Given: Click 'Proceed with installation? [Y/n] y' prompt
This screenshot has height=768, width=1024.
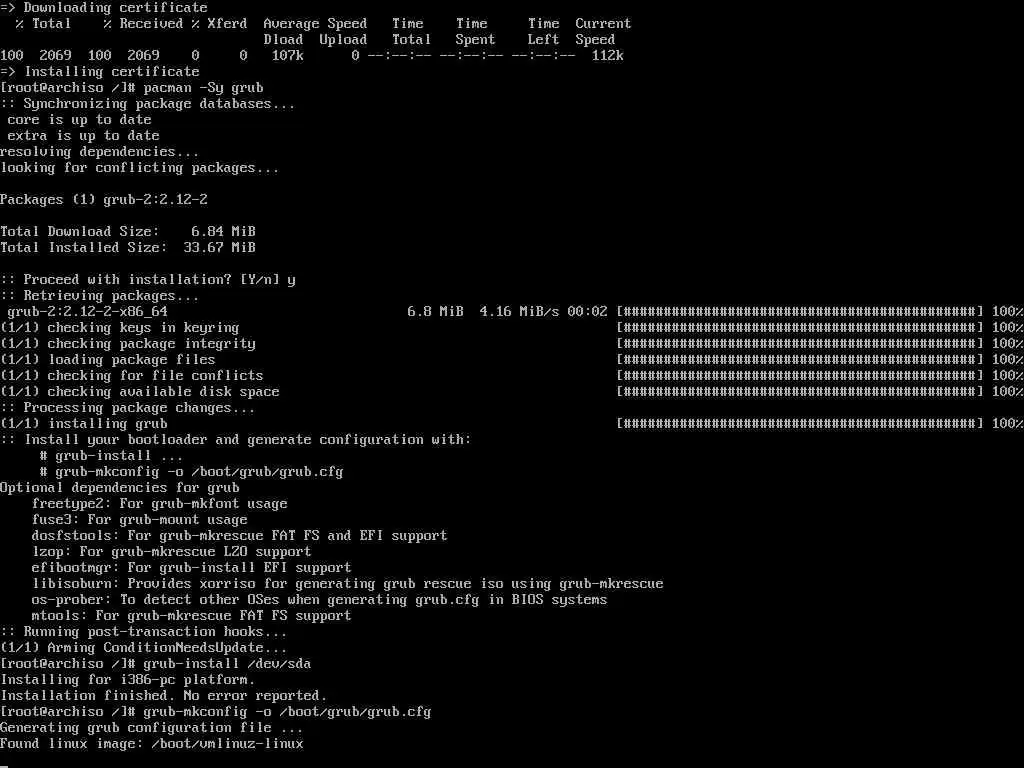Looking at the screenshot, I should point(148,280).
